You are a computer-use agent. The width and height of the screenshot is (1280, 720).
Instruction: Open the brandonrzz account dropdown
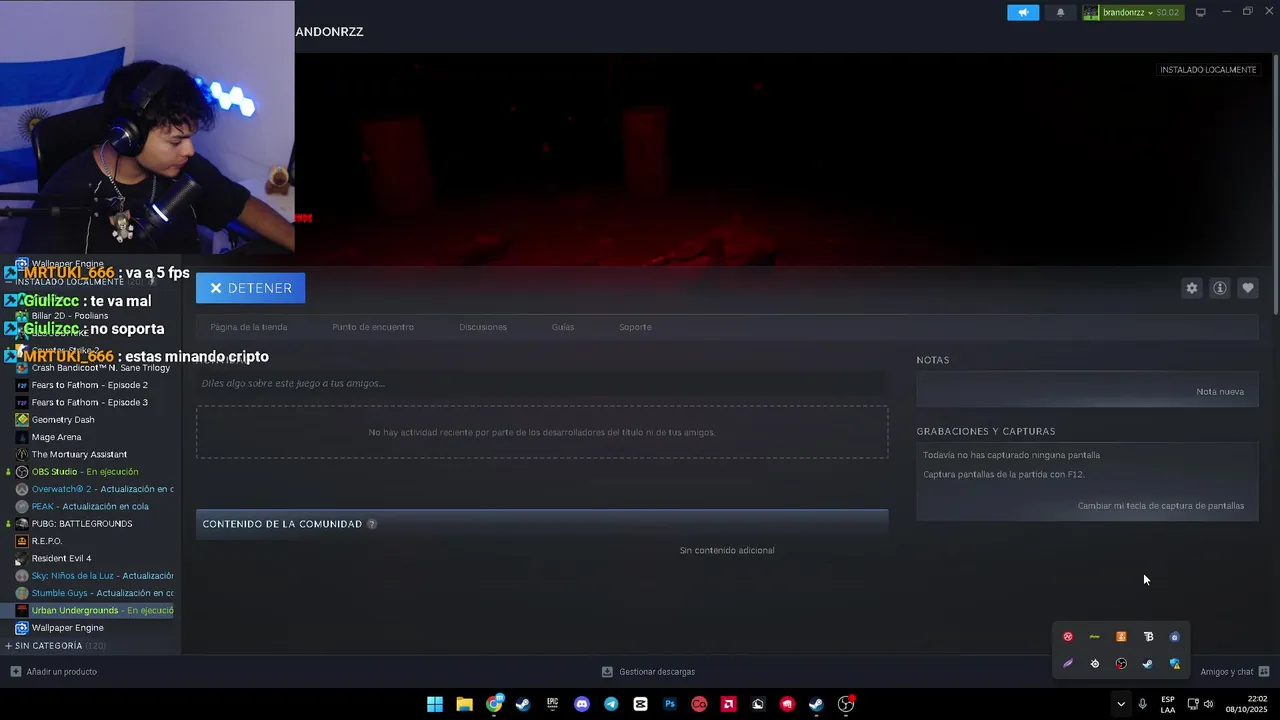1132,12
